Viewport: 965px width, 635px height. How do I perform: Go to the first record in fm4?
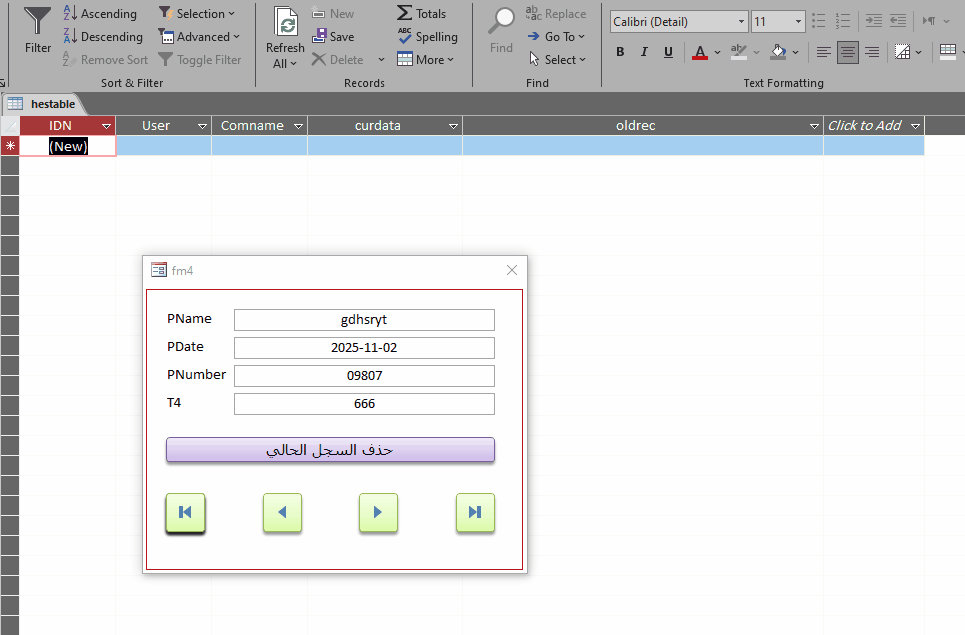tap(185, 513)
